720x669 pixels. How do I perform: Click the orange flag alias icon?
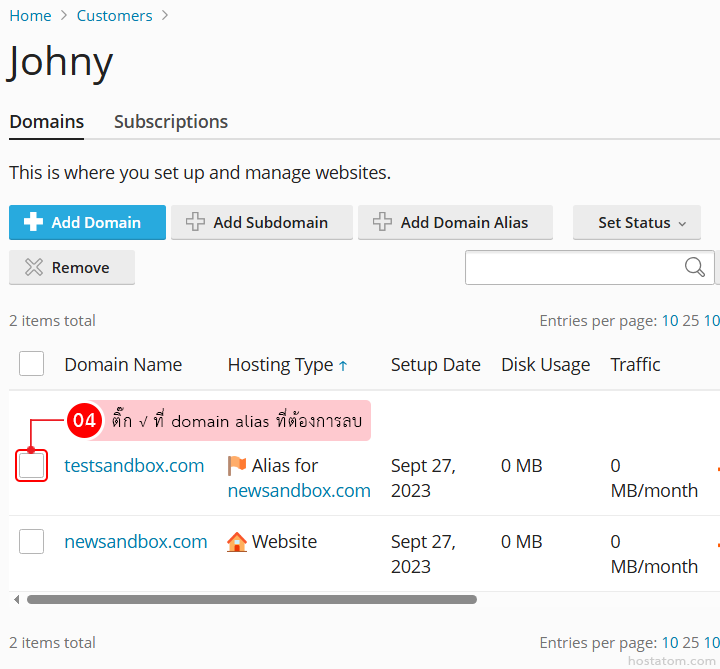237,466
